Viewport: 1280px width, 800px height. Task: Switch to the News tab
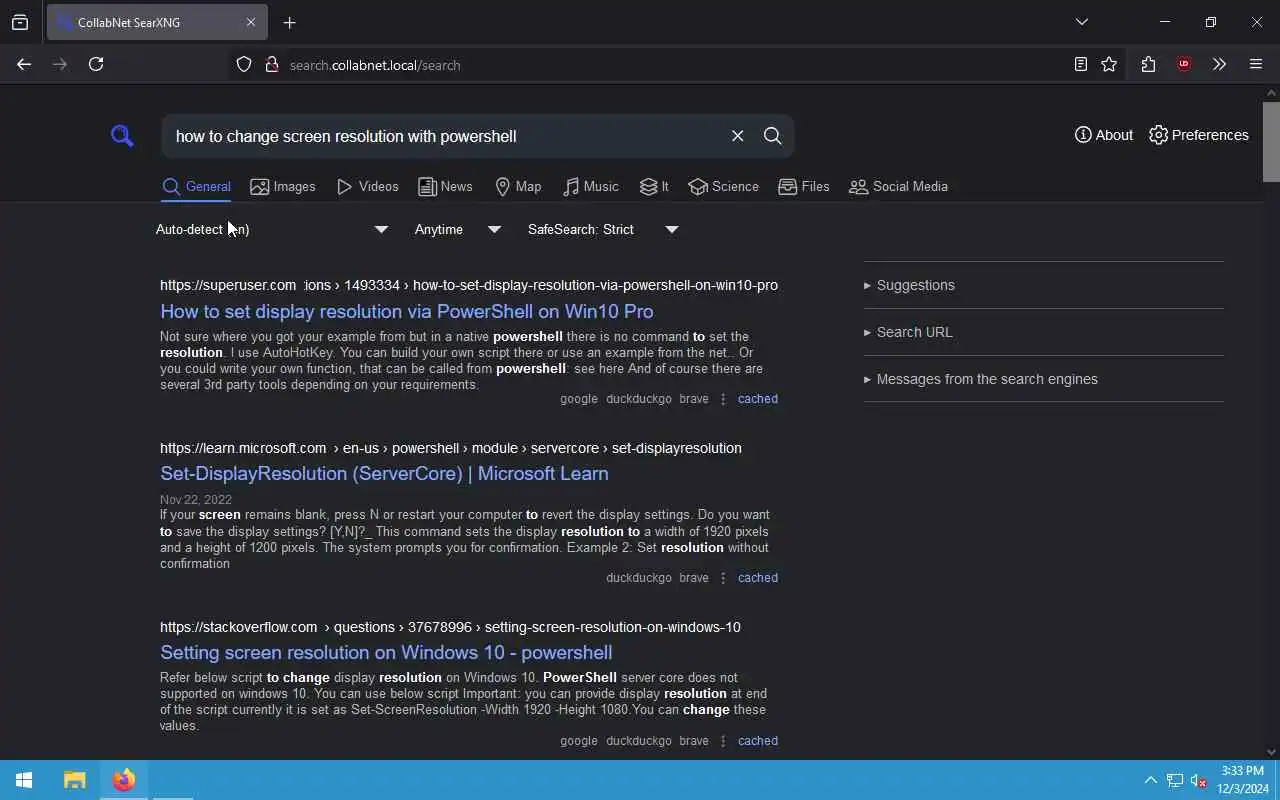(x=445, y=186)
